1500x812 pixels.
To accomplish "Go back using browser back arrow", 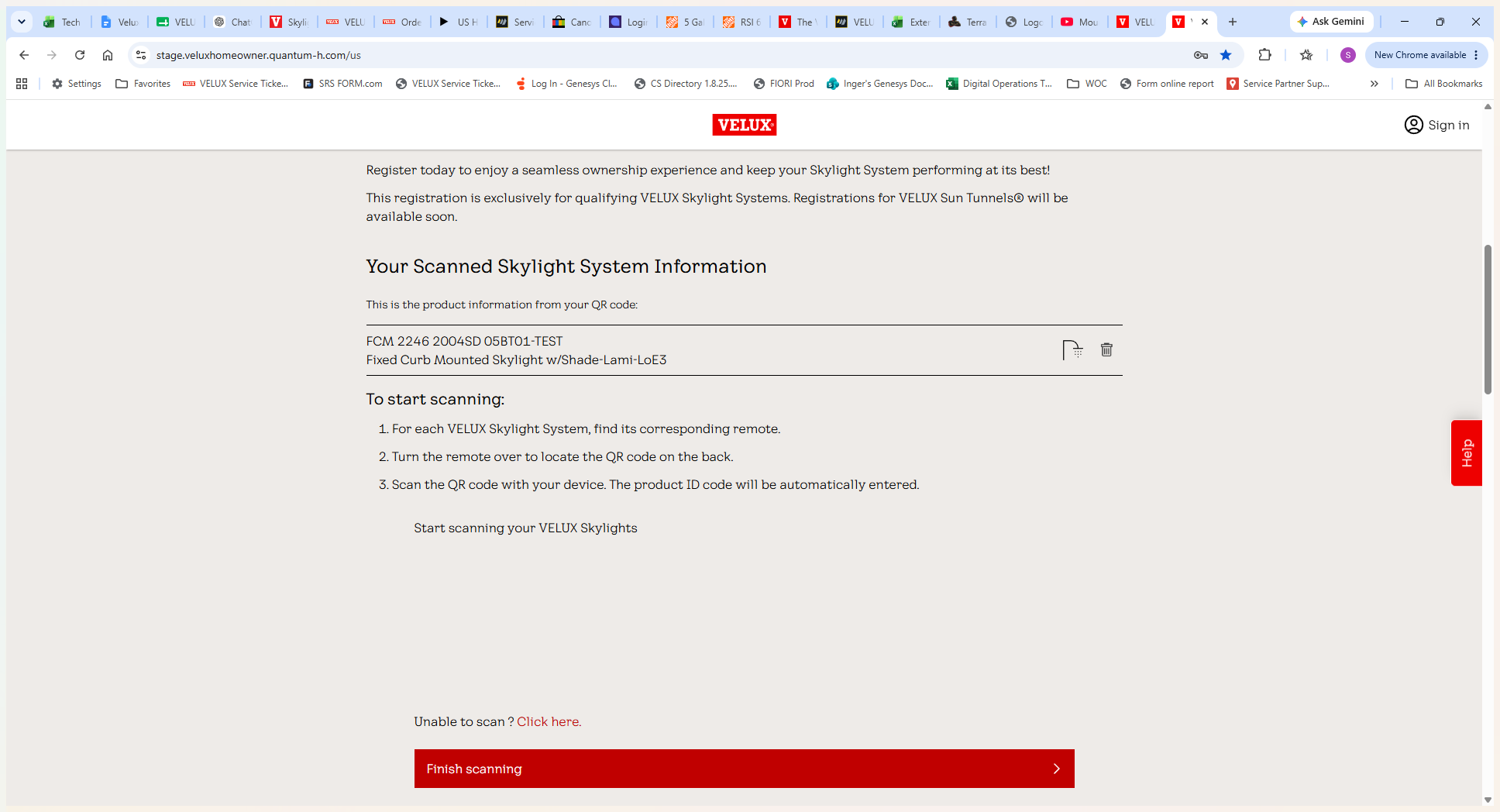I will (24, 55).
